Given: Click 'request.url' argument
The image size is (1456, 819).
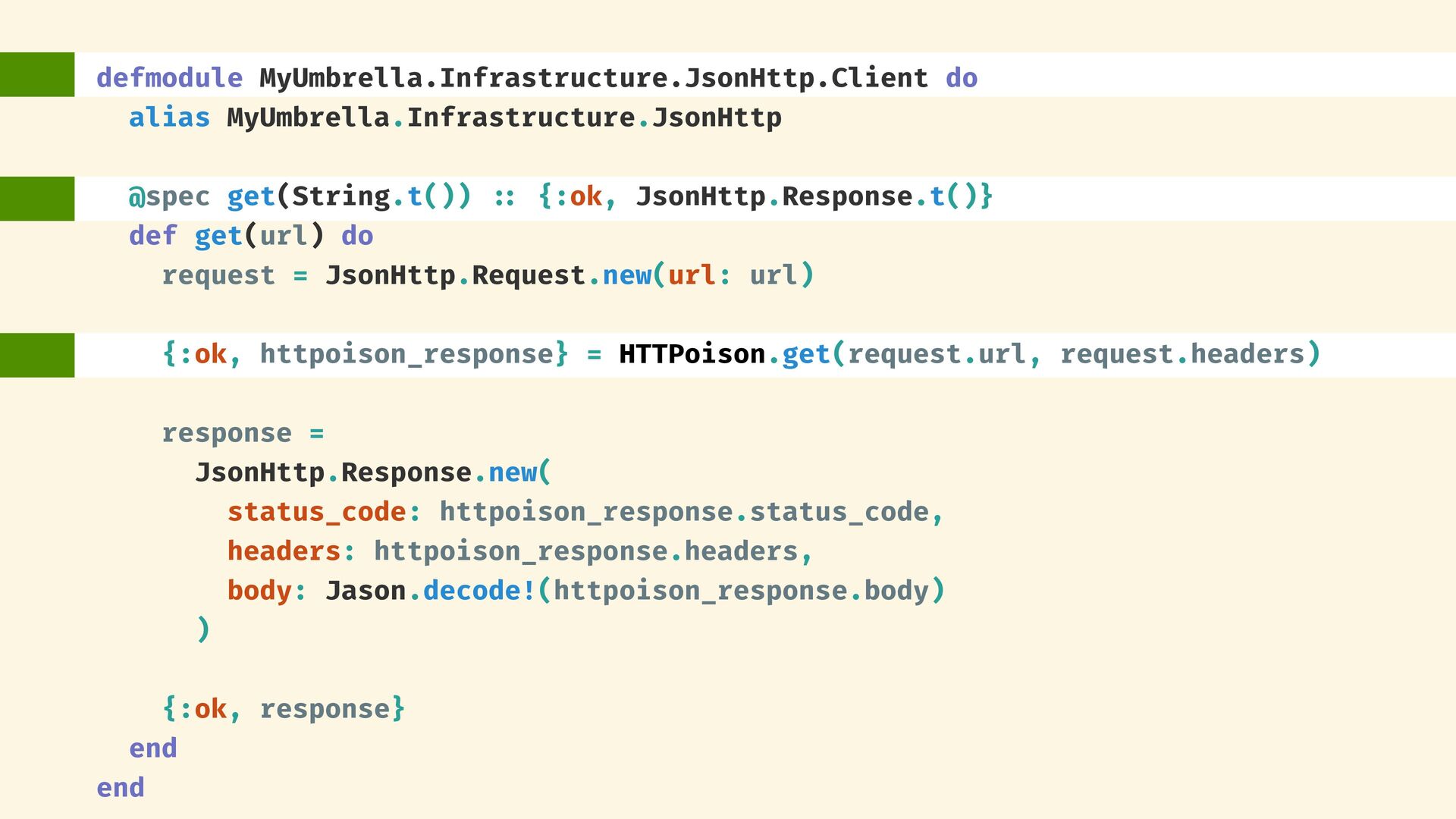Looking at the screenshot, I should pos(936,354).
